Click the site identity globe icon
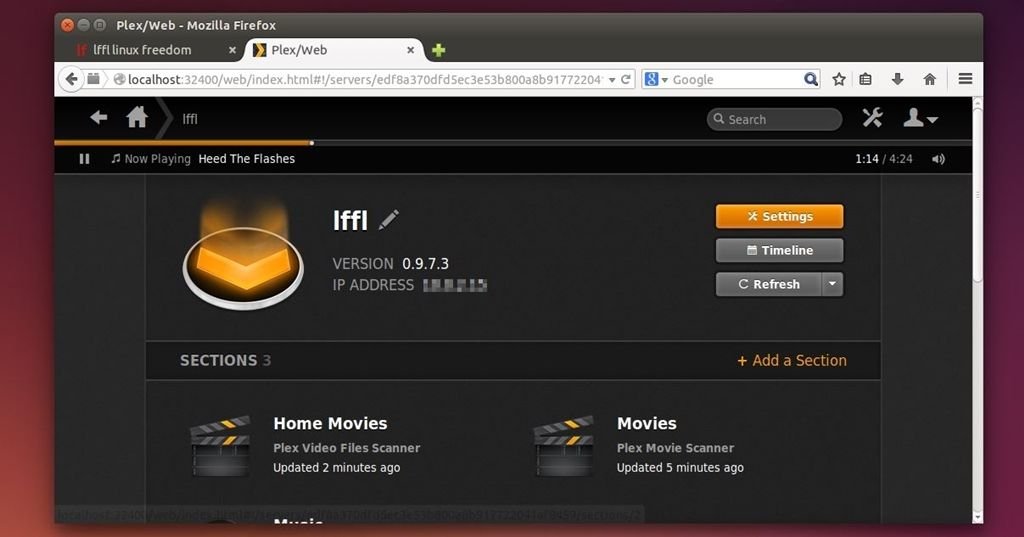 [x=120, y=79]
